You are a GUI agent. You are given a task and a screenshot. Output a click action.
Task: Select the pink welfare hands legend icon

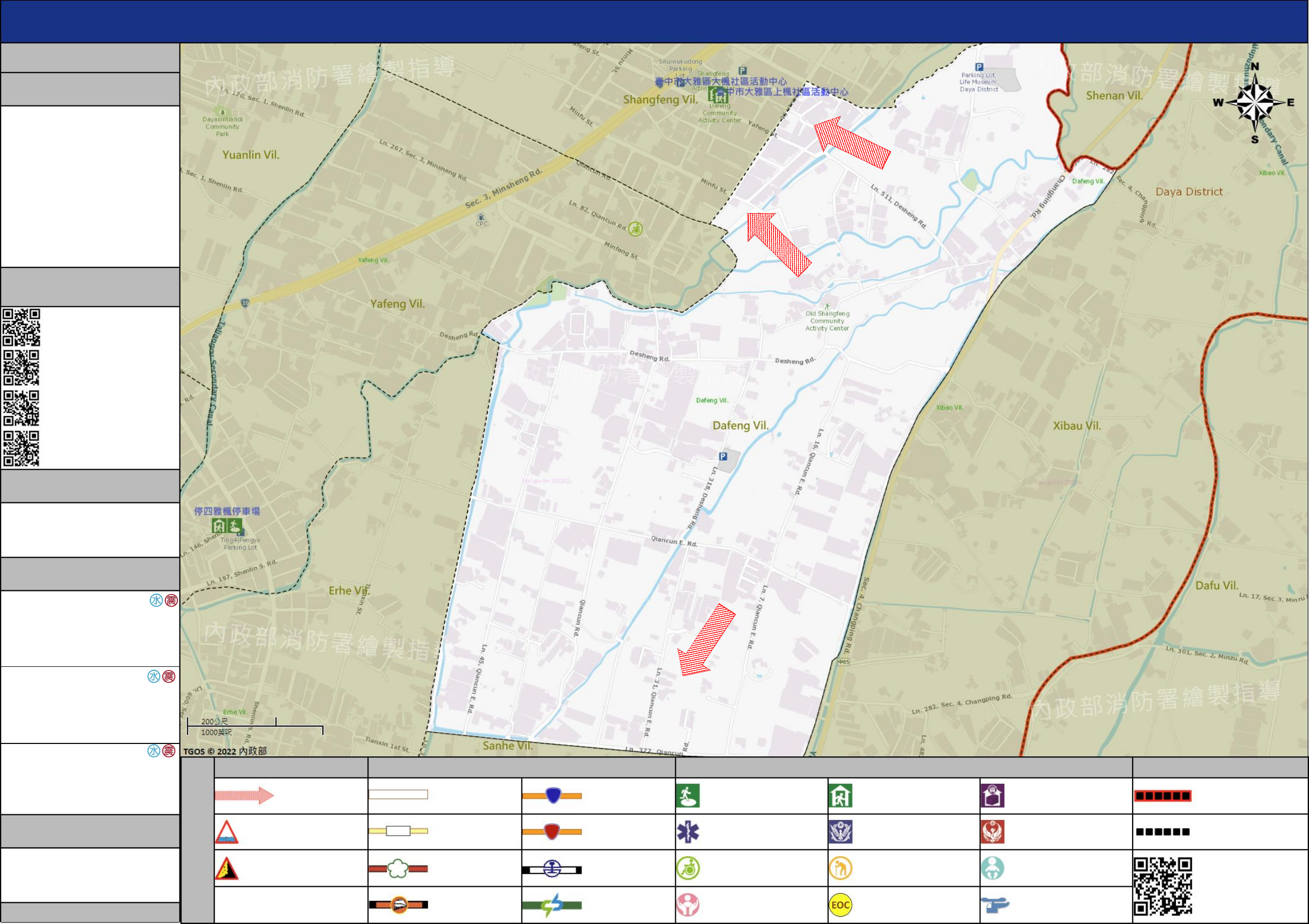(x=688, y=905)
